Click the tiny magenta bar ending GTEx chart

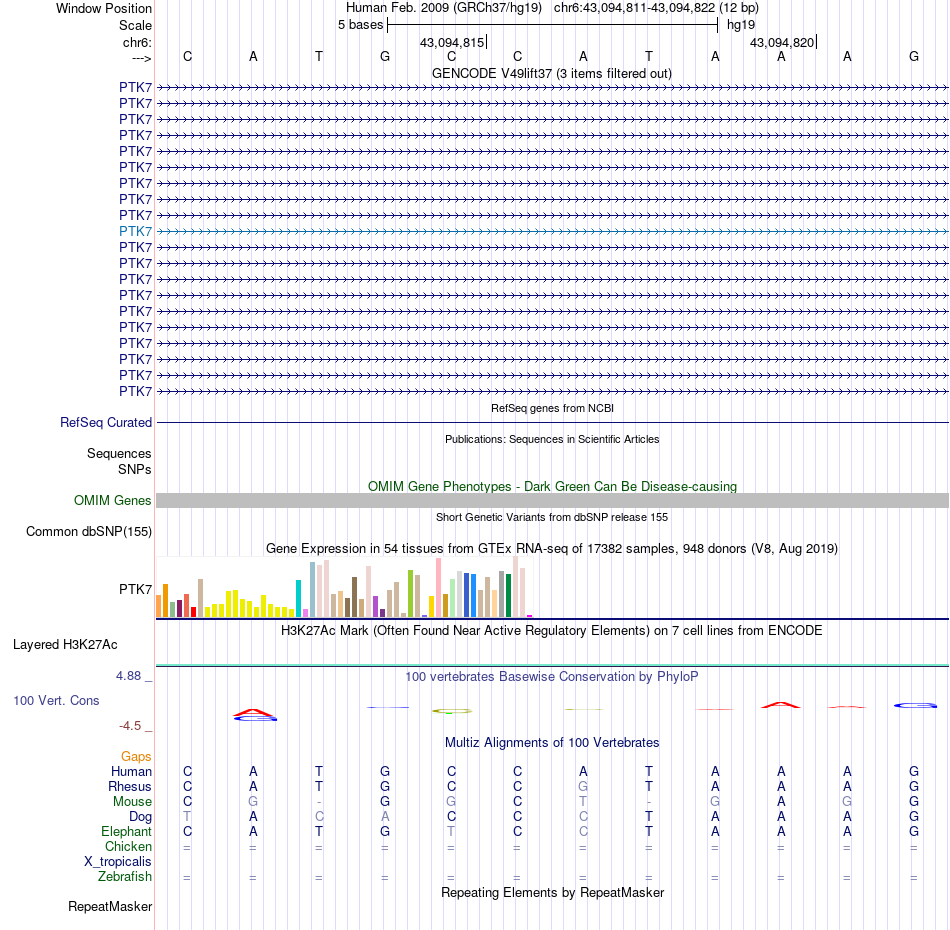(x=530, y=616)
